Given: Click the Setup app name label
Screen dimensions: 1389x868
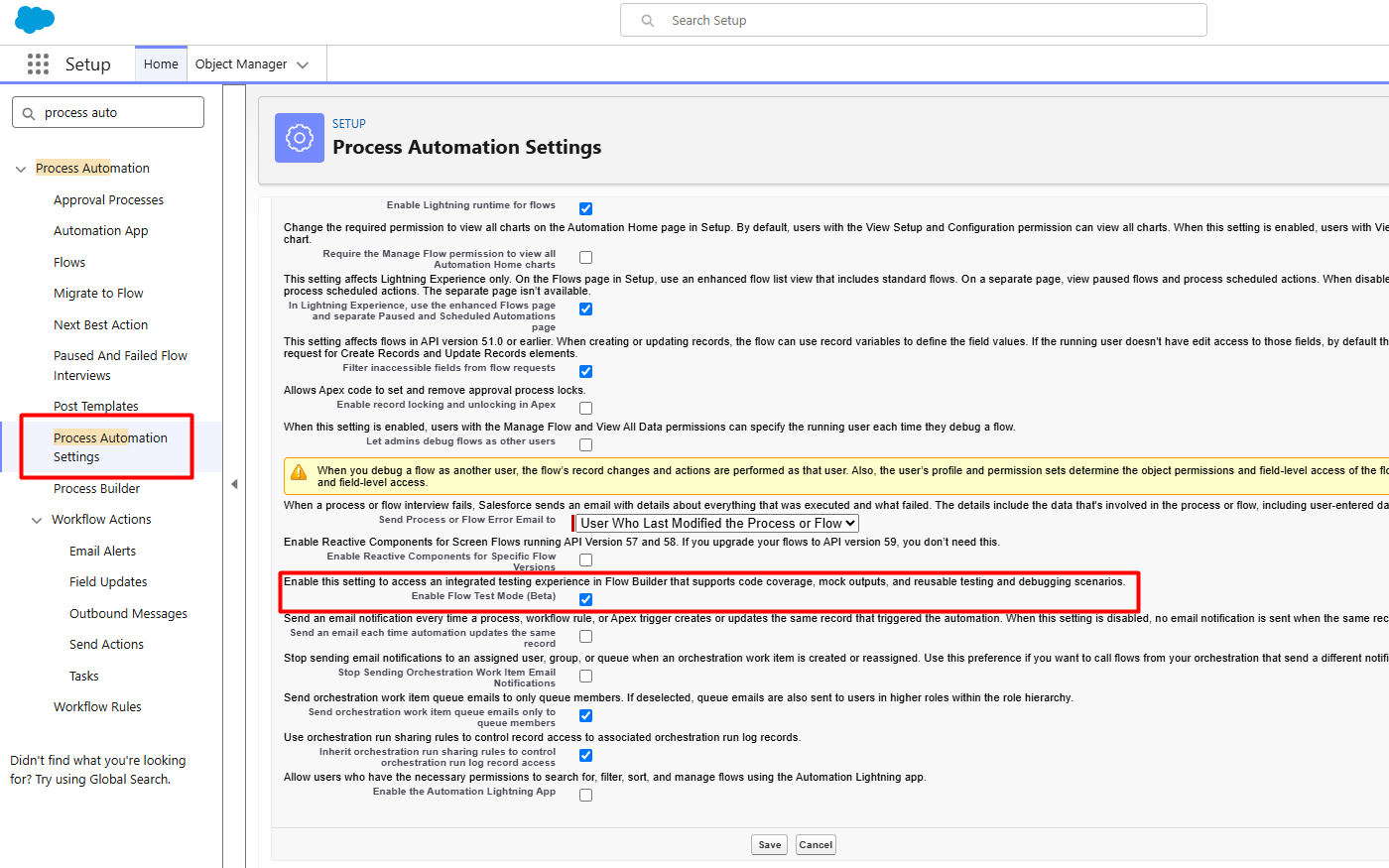Looking at the screenshot, I should [x=87, y=63].
